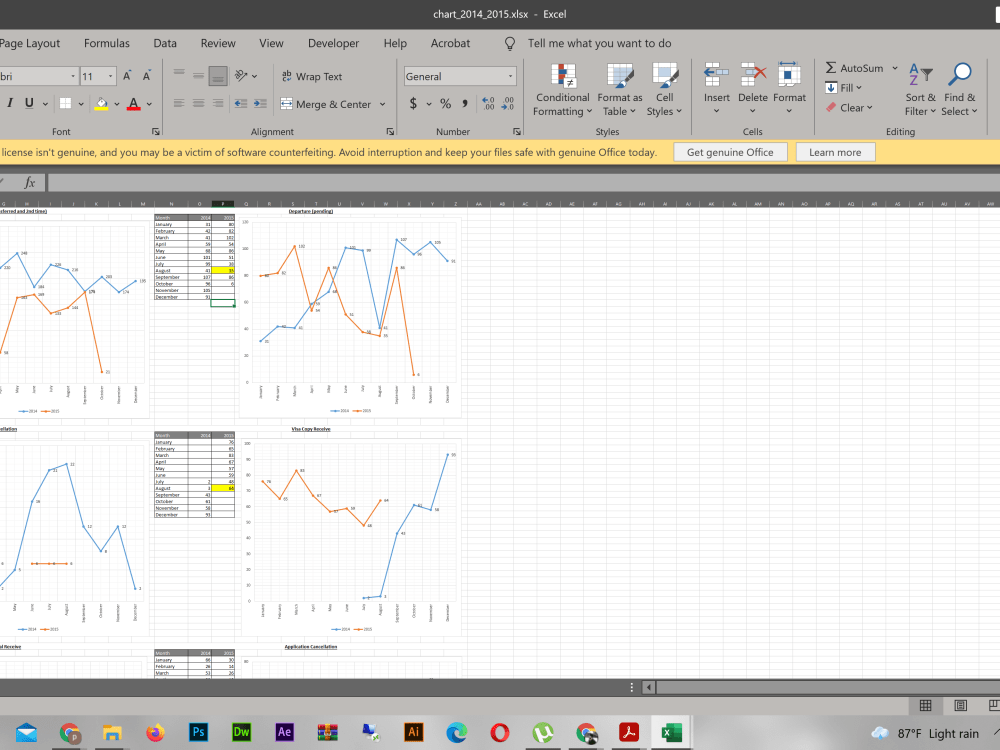Open Conditional Formatting

pos(562,90)
